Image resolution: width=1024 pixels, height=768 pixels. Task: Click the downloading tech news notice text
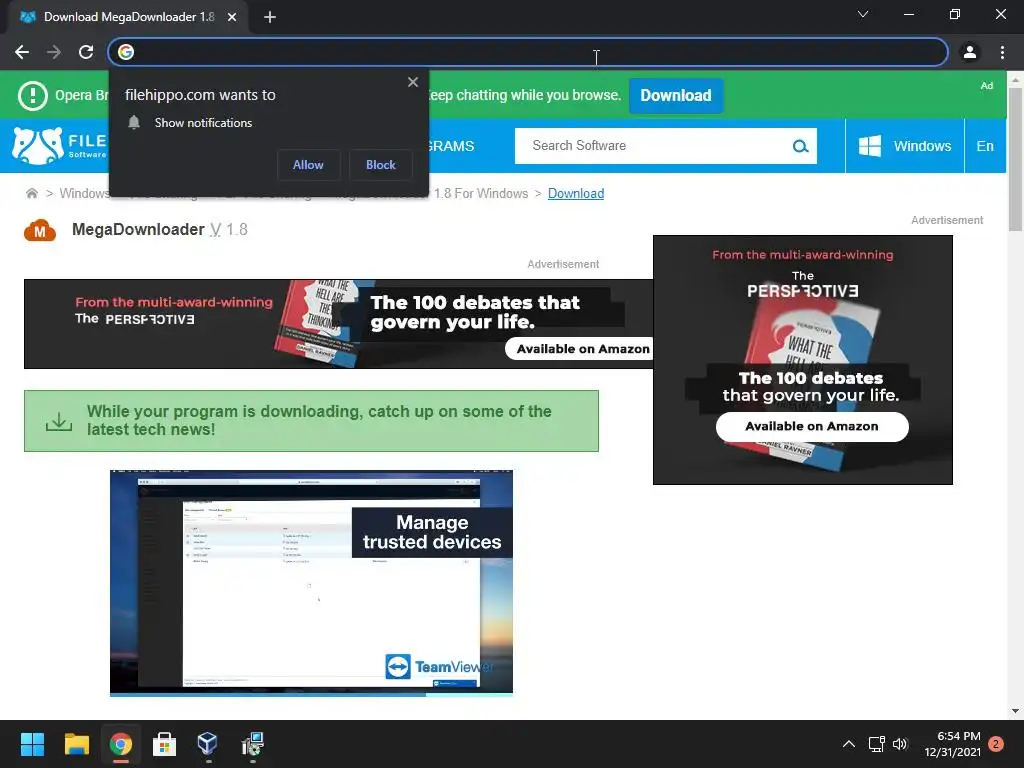319,421
